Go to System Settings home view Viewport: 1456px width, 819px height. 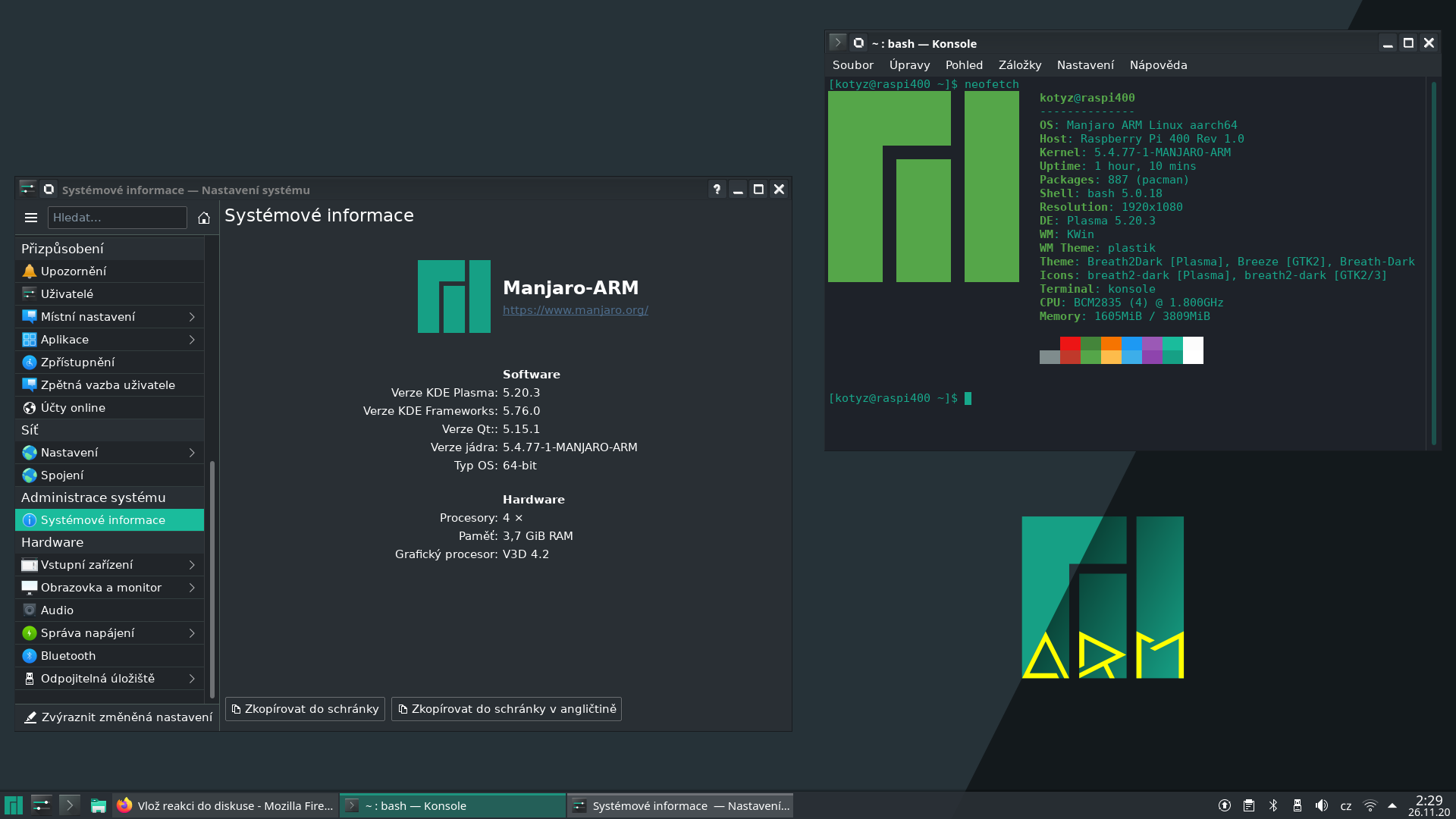click(204, 218)
